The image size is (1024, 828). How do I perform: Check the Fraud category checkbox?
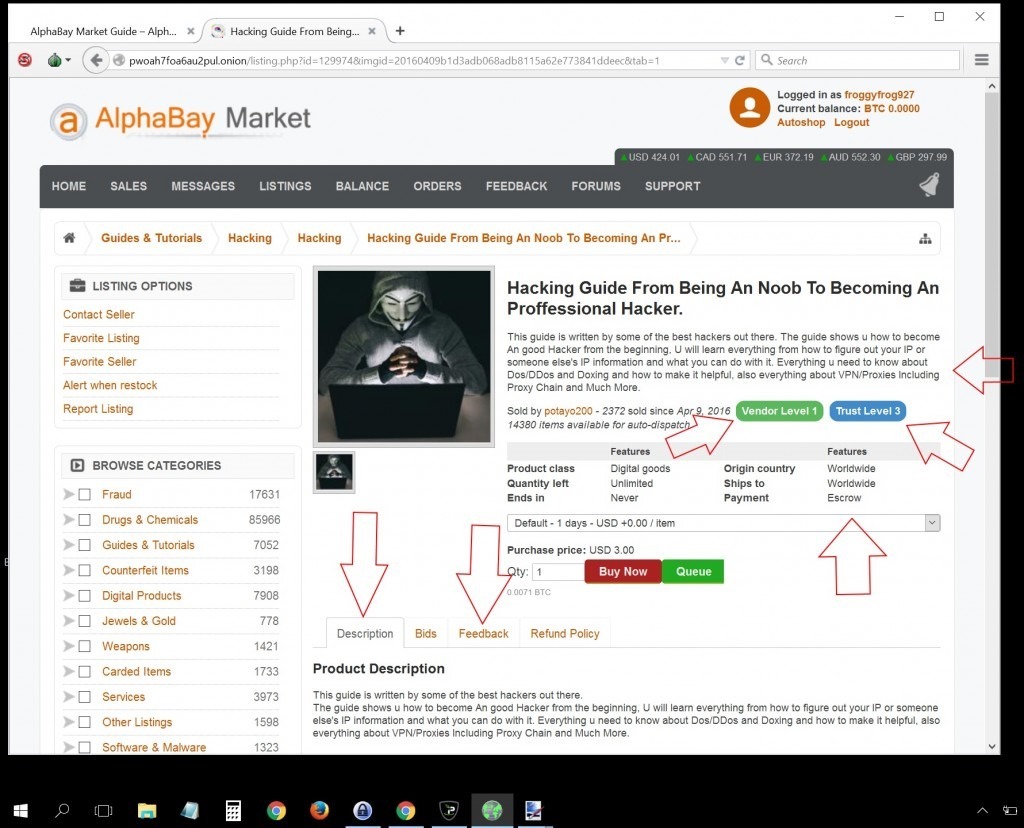(x=84, y=494)
